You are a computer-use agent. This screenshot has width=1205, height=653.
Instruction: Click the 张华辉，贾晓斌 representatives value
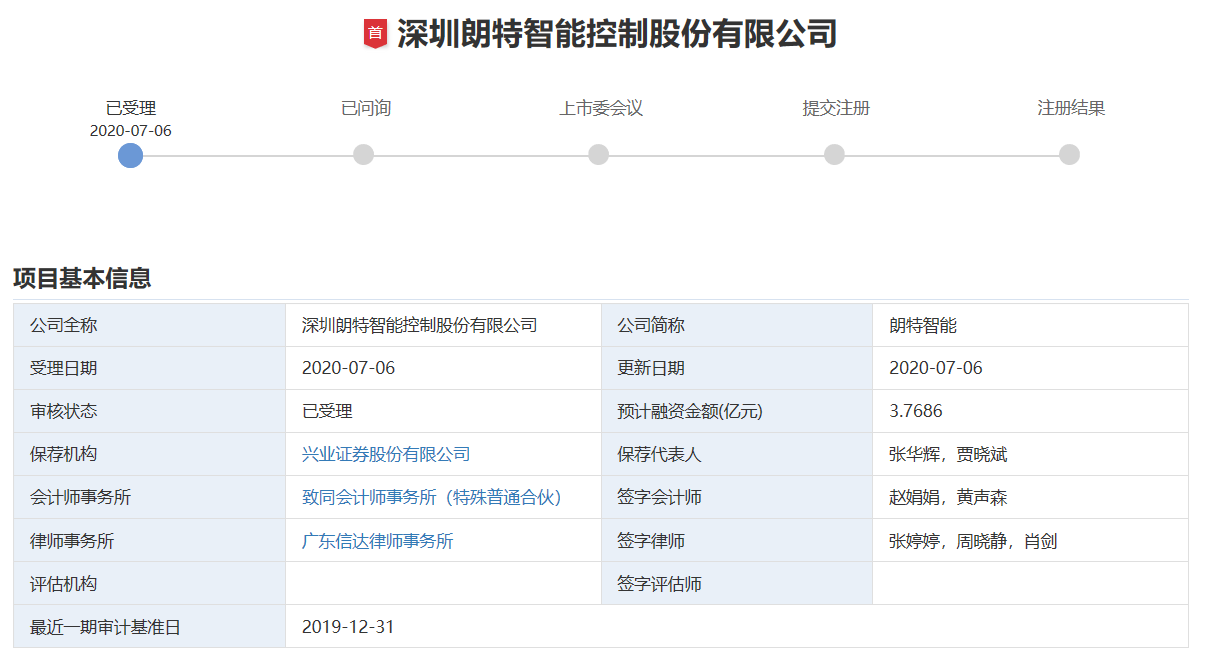[948, 454]
